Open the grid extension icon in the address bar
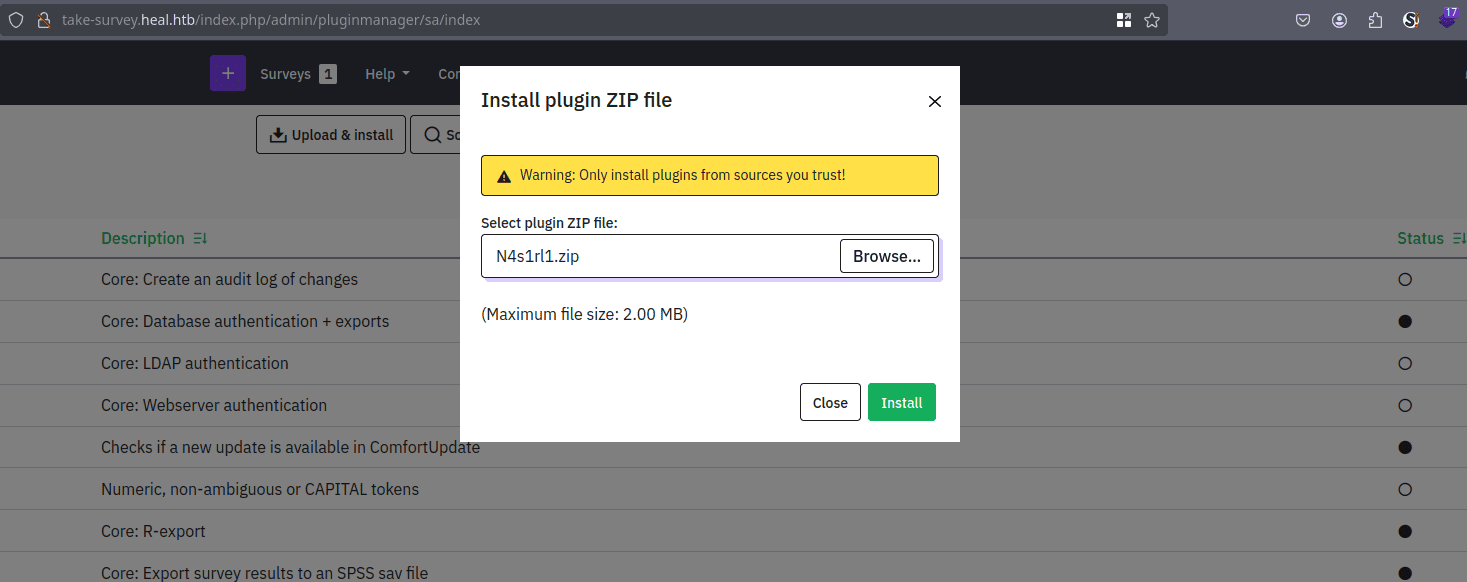 click(x=1124, y=20)
